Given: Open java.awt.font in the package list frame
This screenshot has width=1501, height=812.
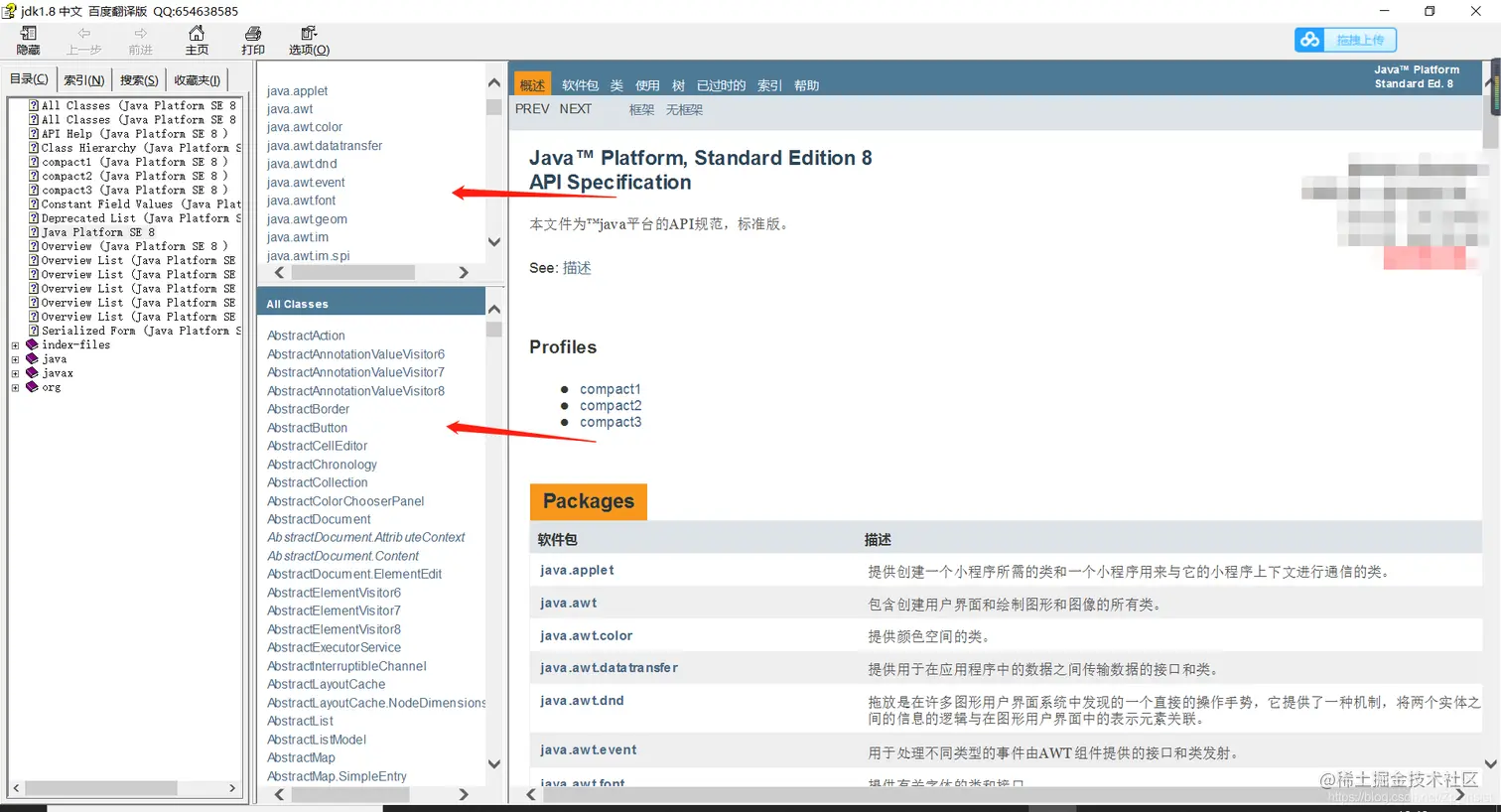Looking at the screenshot, I should pyautogui.click(x=301, y=201).
